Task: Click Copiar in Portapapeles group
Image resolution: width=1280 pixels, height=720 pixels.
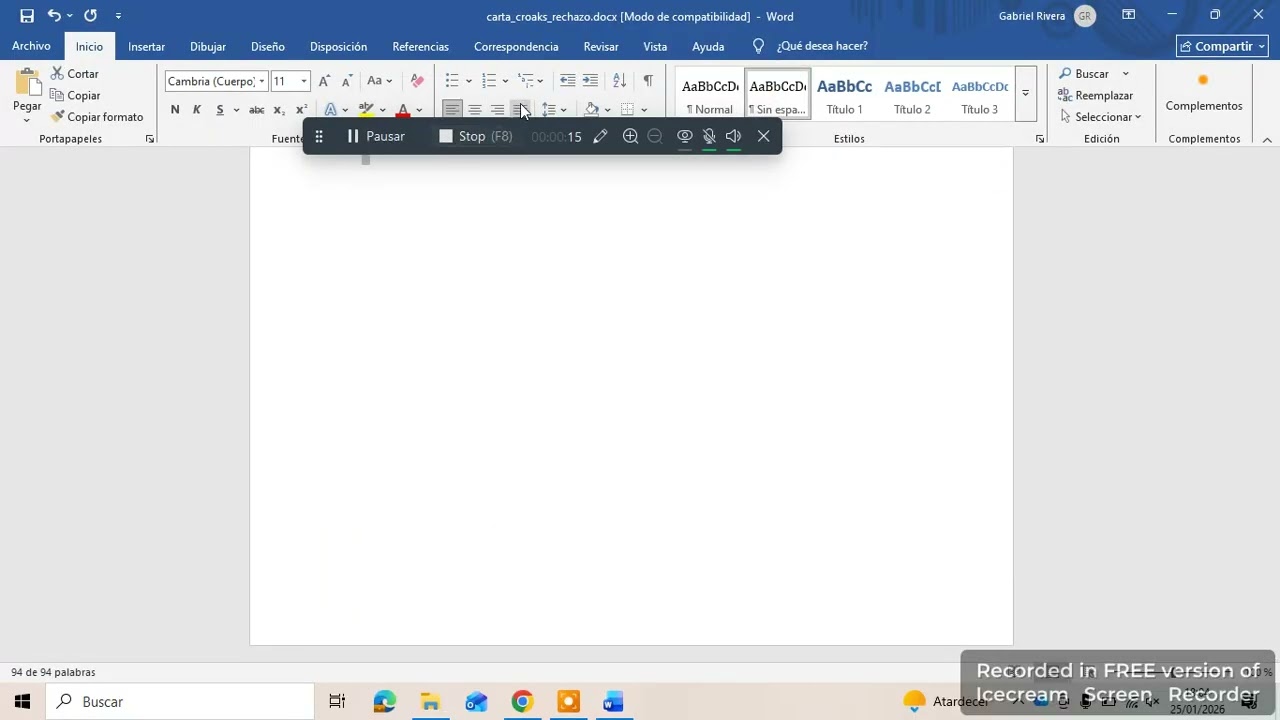Action: 75,95
